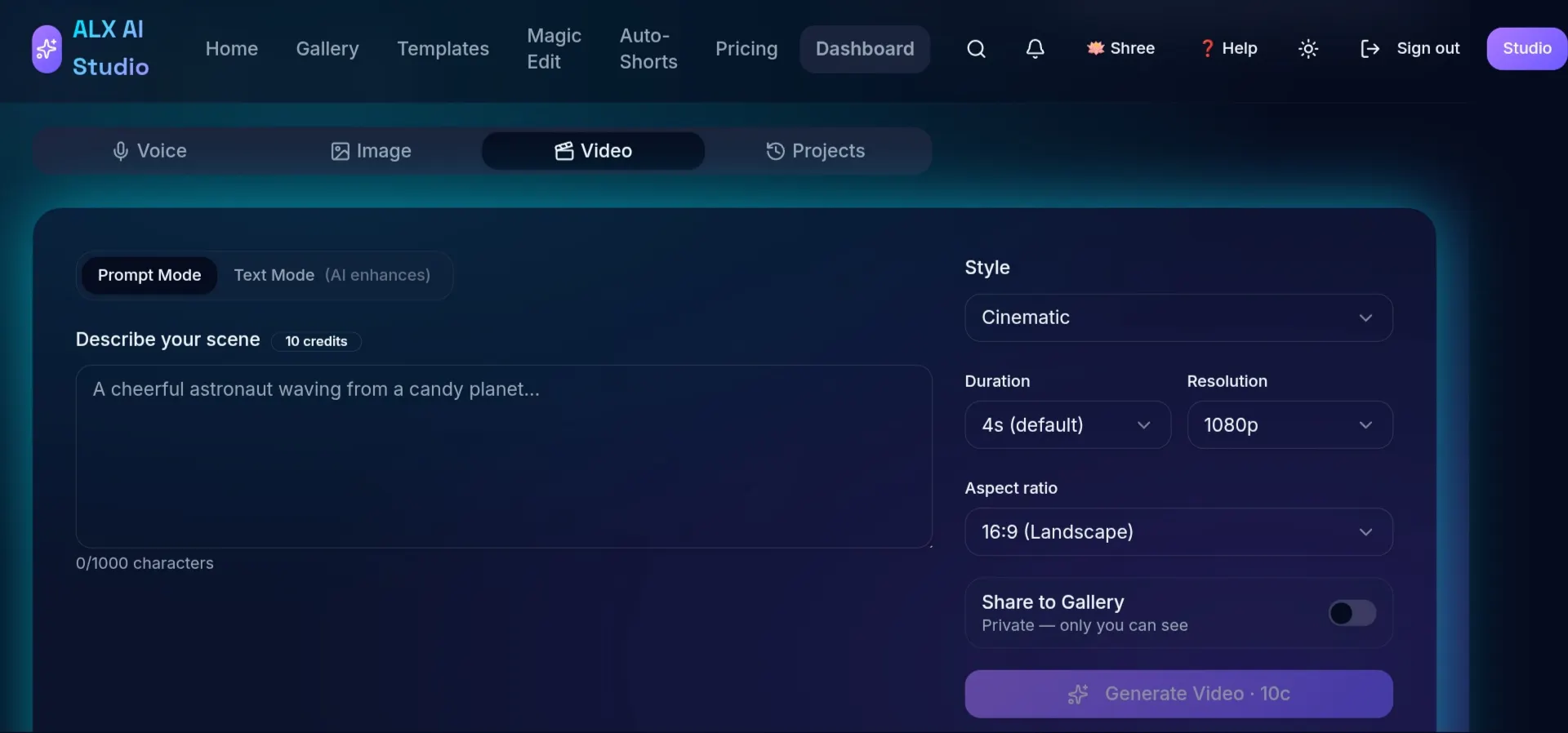Viewport: 1568px width, 733px height.
Task: Click the sign out arrow icon
Action: click(1370, 49)
